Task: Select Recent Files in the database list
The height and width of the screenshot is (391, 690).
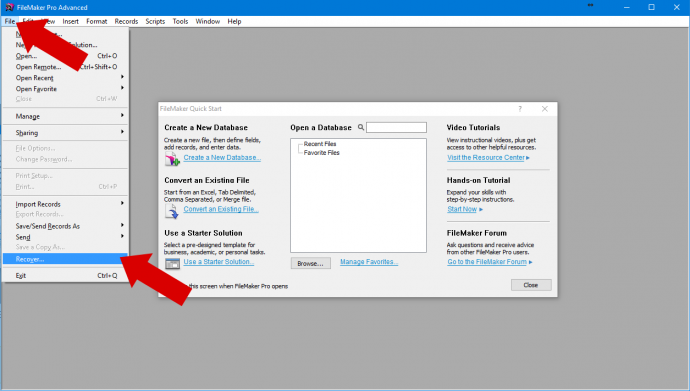Action: click(x=320, y=144)
